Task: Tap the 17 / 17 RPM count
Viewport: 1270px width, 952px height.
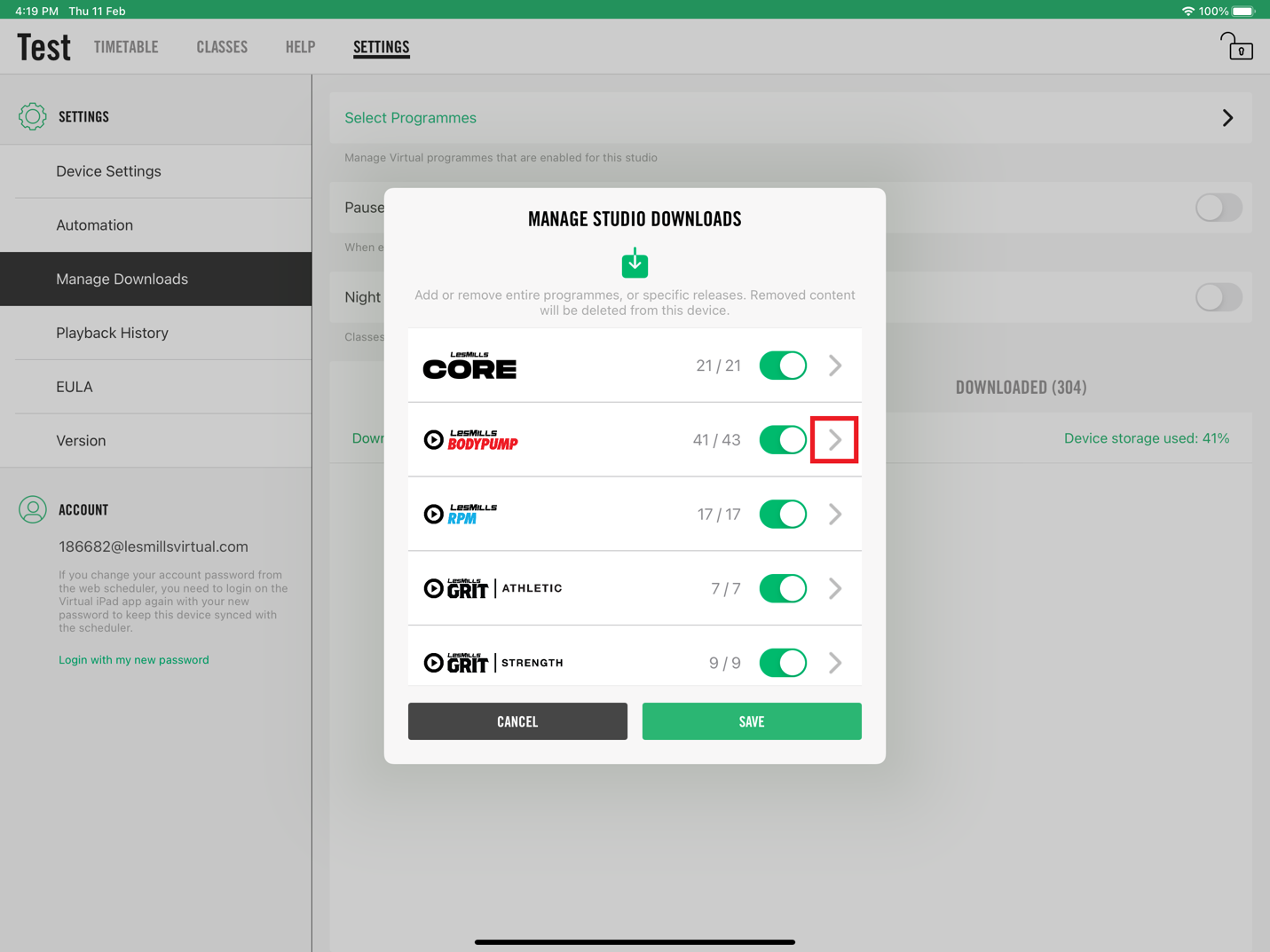Action: tap(719, 515)
